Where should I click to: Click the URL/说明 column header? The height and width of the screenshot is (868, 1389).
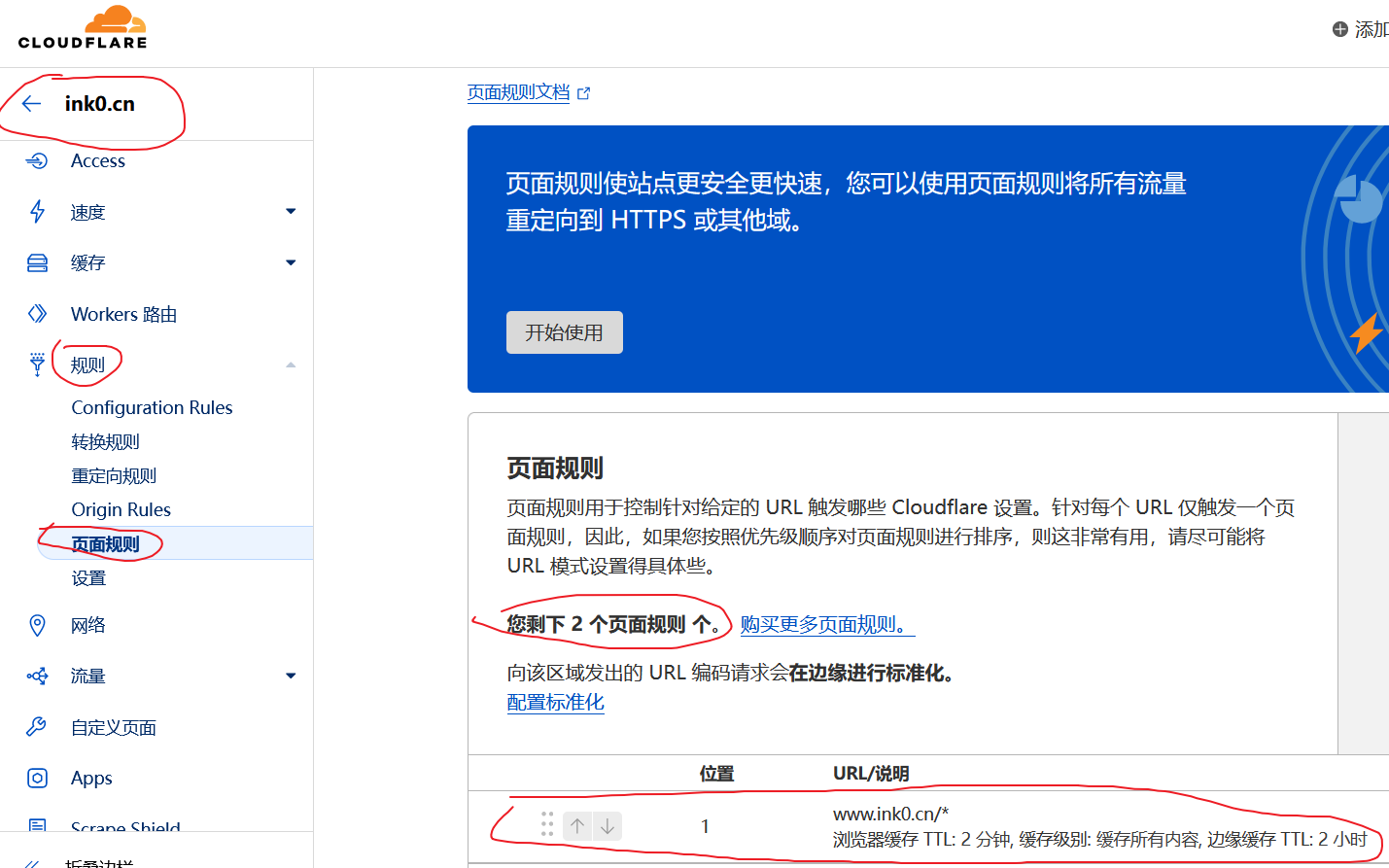tap(871, 774)
